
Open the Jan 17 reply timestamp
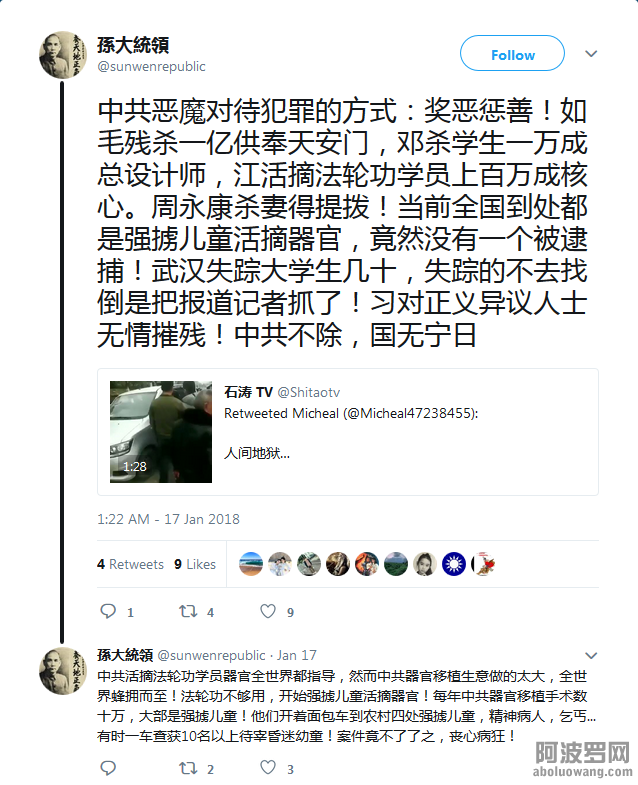click(x=296, y=655)
